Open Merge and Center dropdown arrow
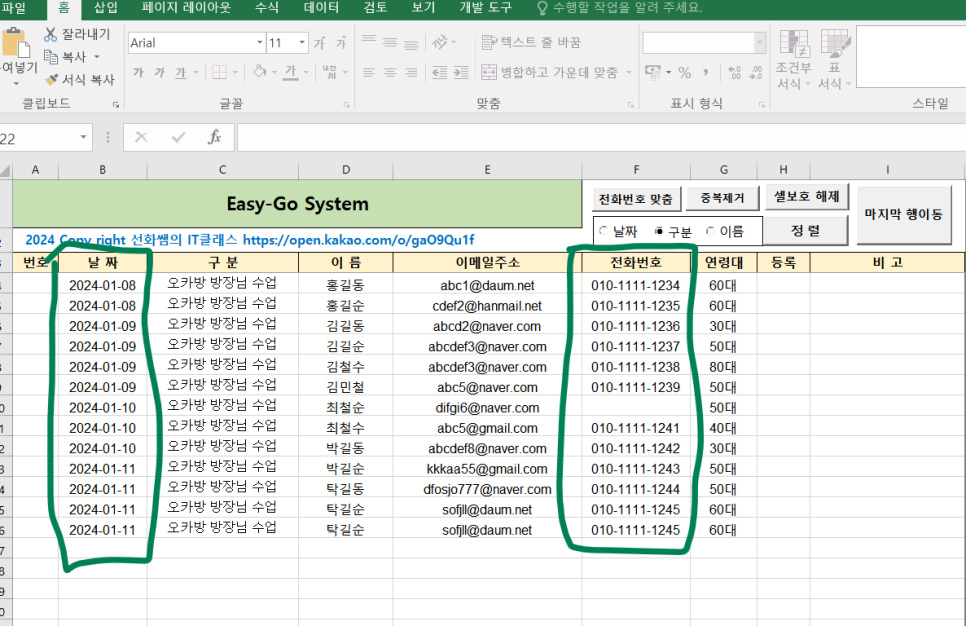 pos(628,73)
